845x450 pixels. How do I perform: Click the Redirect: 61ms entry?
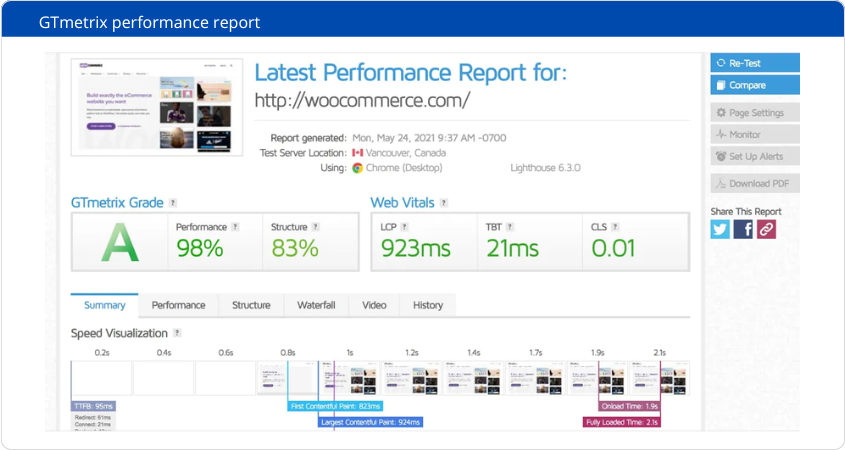click(93, 418)
